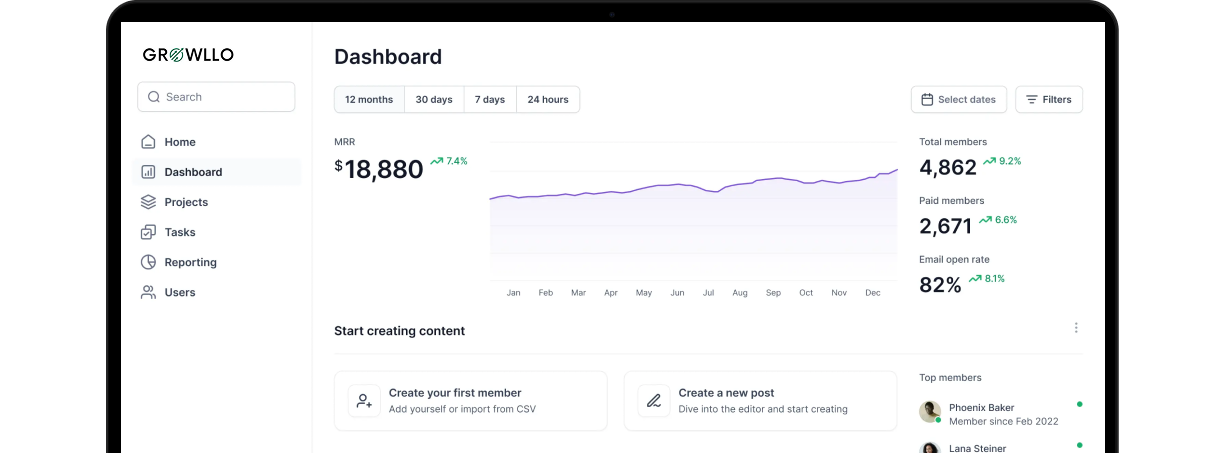The image size is (1216, 453).
Task: Click Create a new post card
Action: (760, 401)
